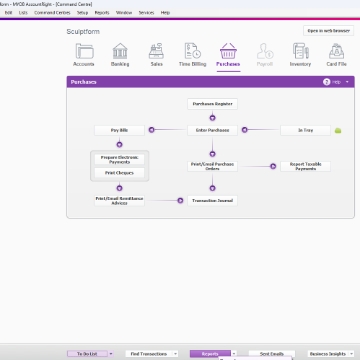Screen dimensions: 360x360
Task: Click the Help question mark icon
Action: (327, 82)
